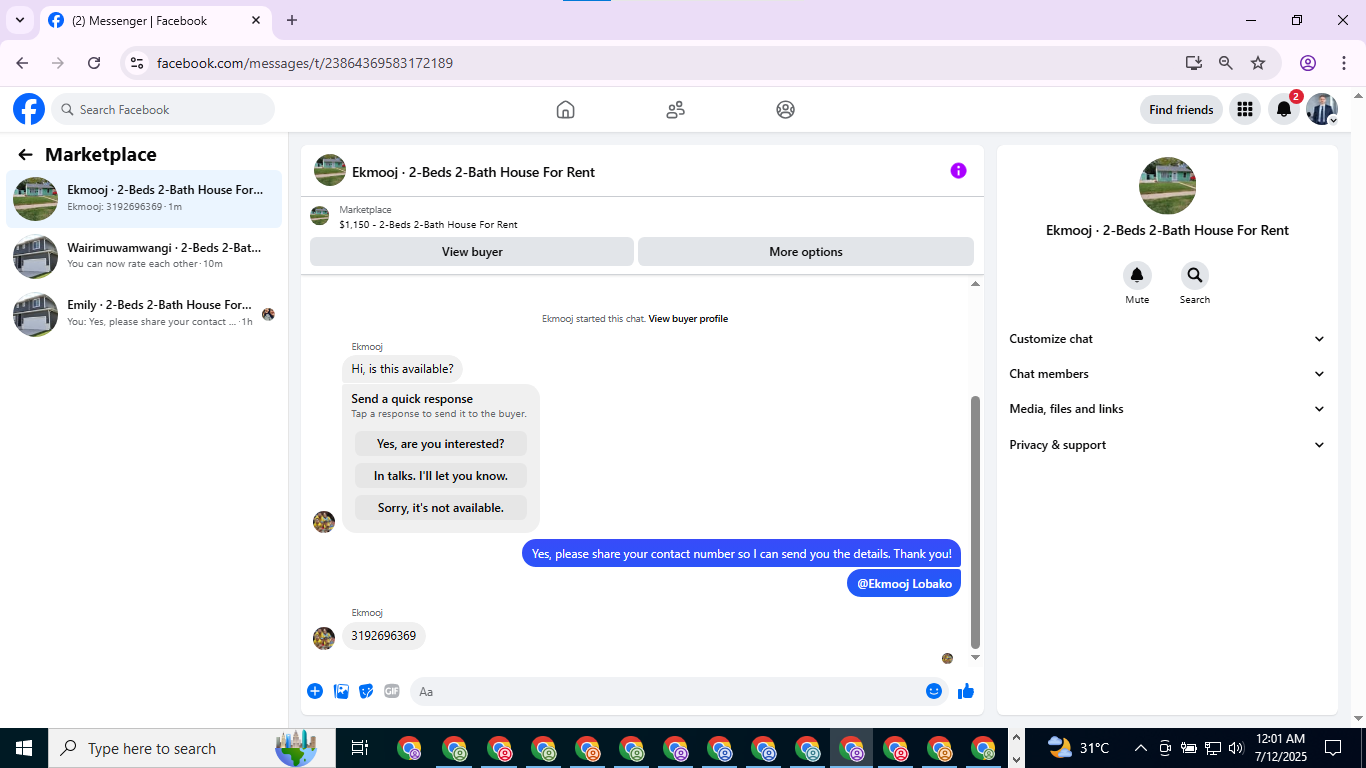Viewport: 1366px width, 768px height.
Task: Send a thumbs-up like
Action: point(965,691)
